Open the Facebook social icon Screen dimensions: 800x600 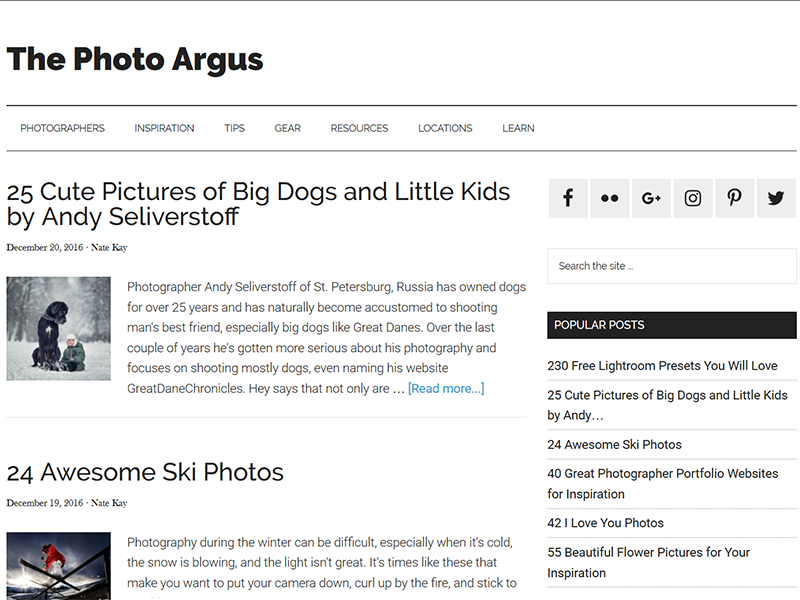tap(567, 198)
